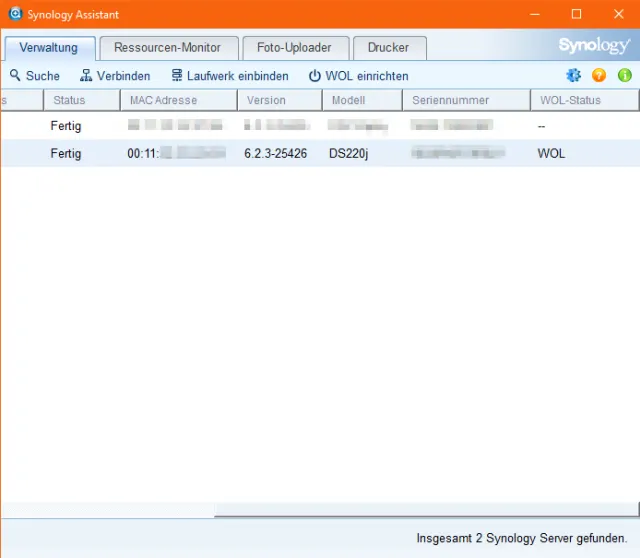
Task: Click Fertig status in DS220j row
Action: tap(66, 154)
